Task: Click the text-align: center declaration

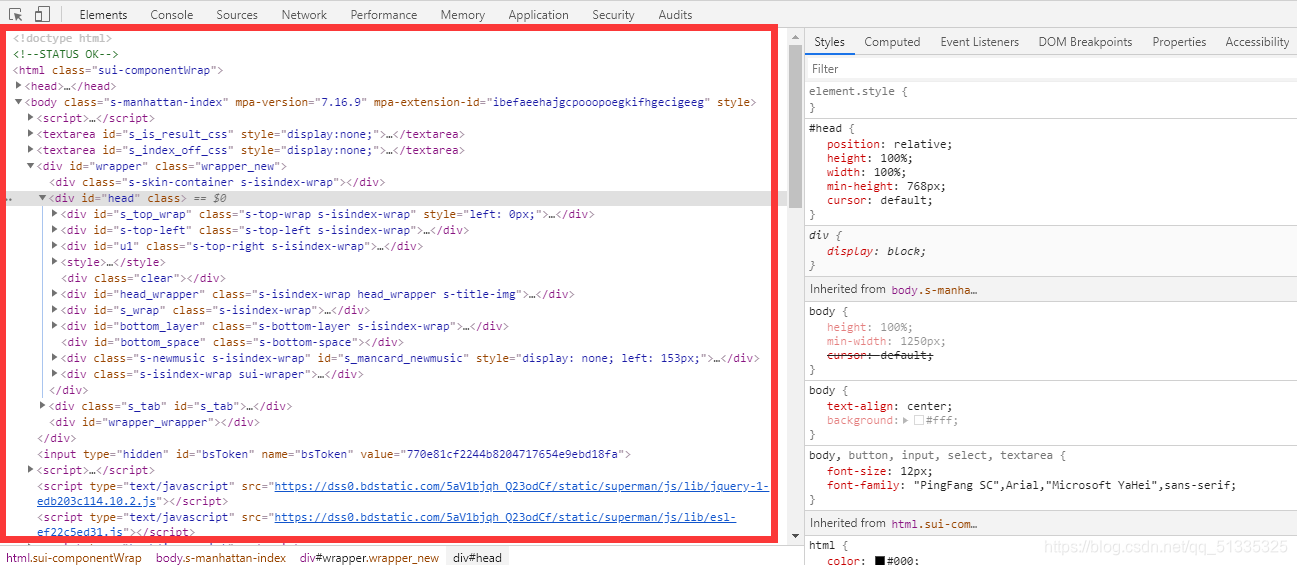Action: (890, 406)
